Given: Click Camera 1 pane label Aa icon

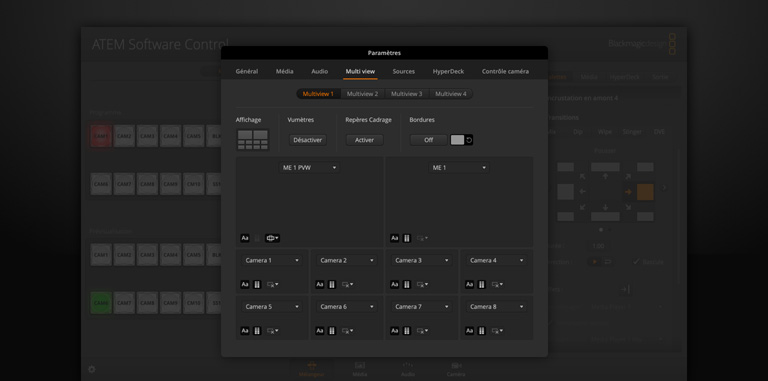Looking at the screenshot, I should 245,284.
